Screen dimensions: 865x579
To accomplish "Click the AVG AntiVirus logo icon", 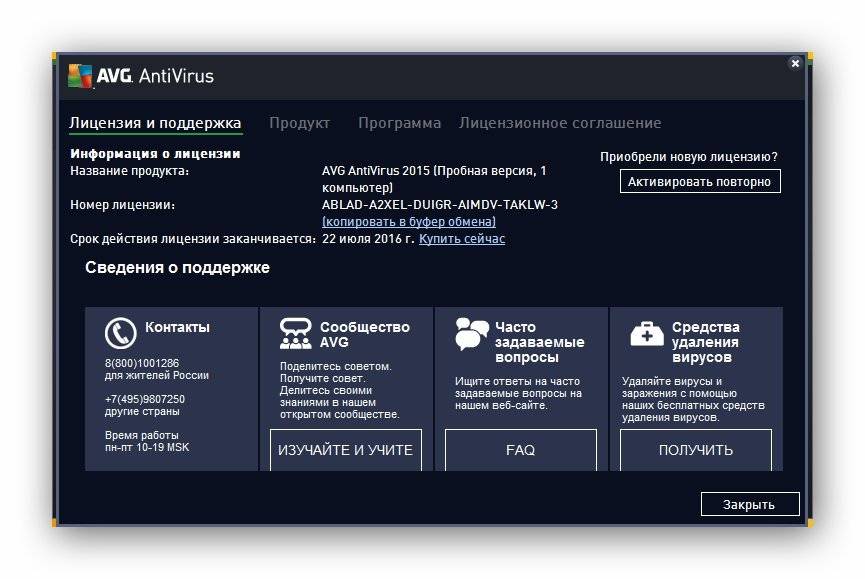I will [x=80, y=76].
